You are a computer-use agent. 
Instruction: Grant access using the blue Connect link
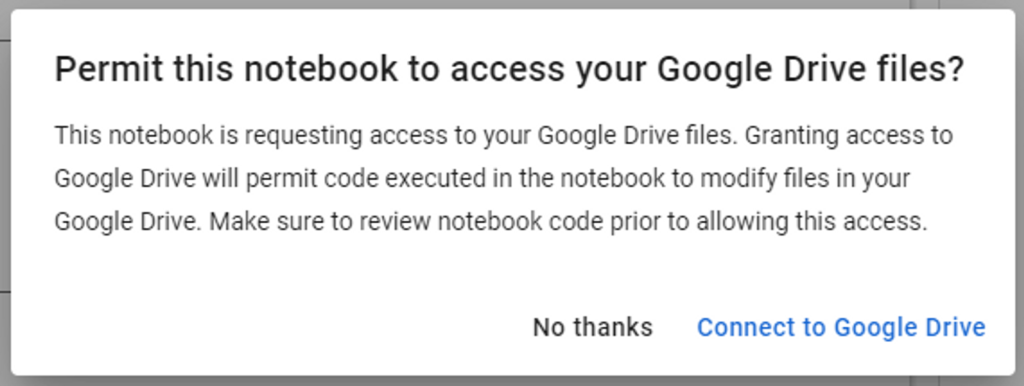(x=841, y=327)
